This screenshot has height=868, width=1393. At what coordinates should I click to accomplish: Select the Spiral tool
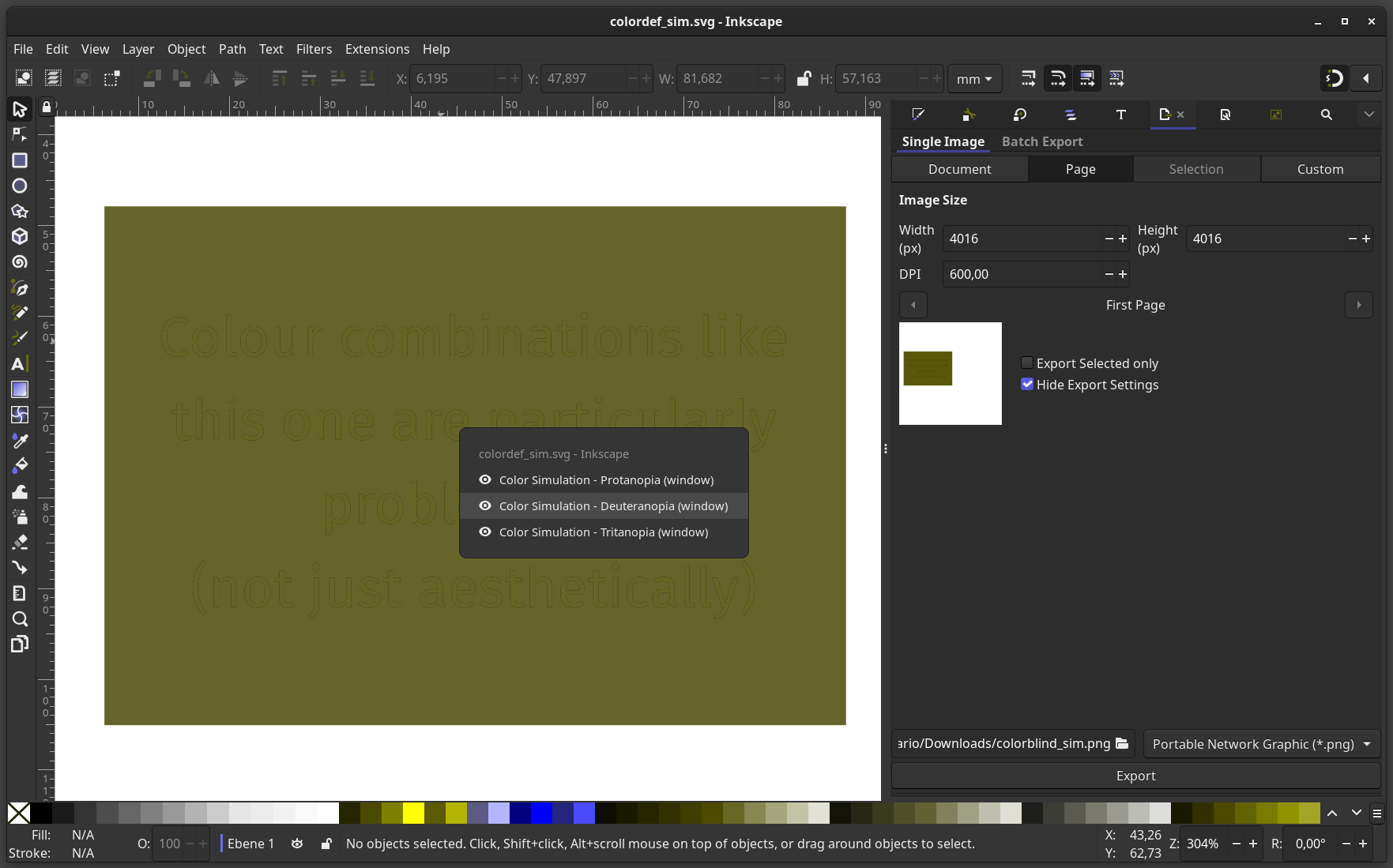(x=20, y=261)
